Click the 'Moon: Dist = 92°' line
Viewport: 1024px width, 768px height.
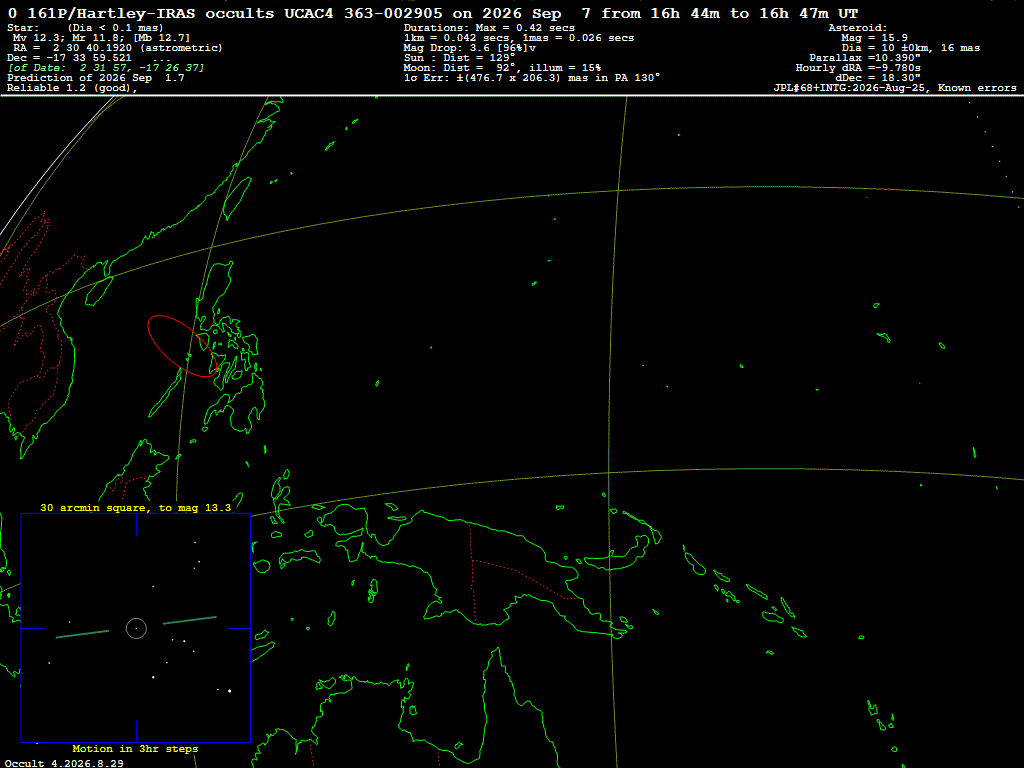click(502, 68)
